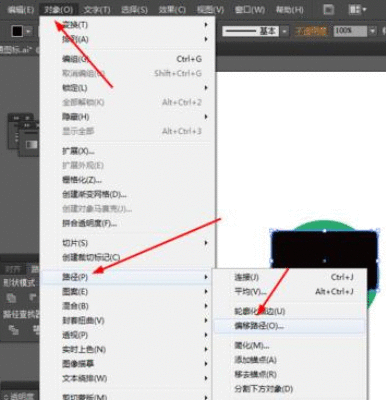386x400 pixels.
Task: Open the fill swatch dropdown arrow
Action: (28, 31)
